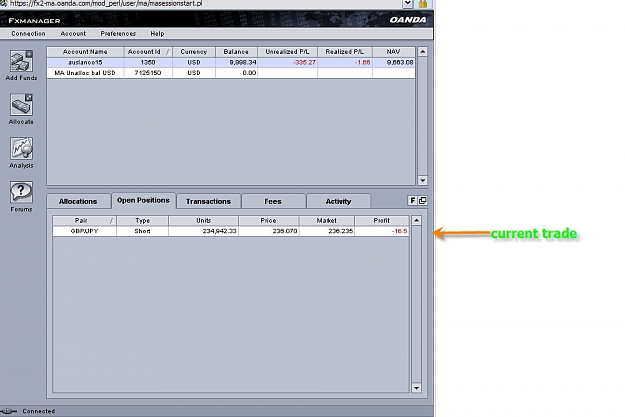Switch to the Allocations tab
This screenshot has height=417, width=625.
pyautogui.click(x=78, y=201)
